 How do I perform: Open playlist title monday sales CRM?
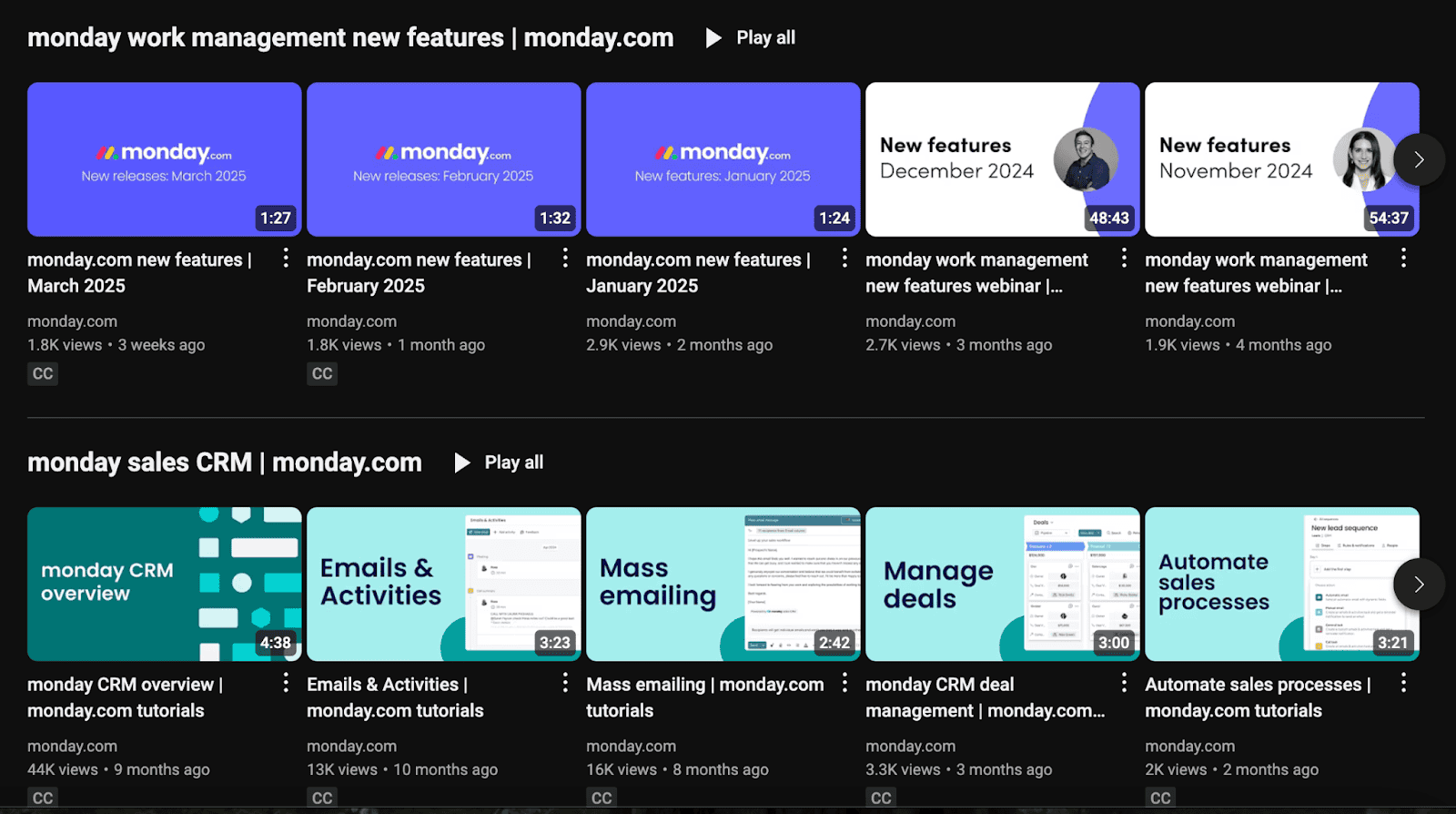pos(225,463)
